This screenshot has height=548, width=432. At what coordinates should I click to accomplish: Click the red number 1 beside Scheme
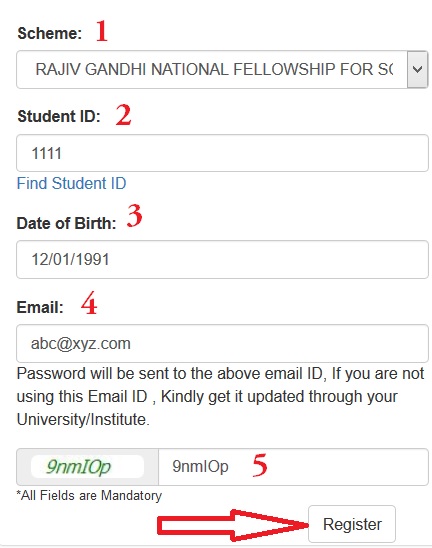[x=102, y=31]
